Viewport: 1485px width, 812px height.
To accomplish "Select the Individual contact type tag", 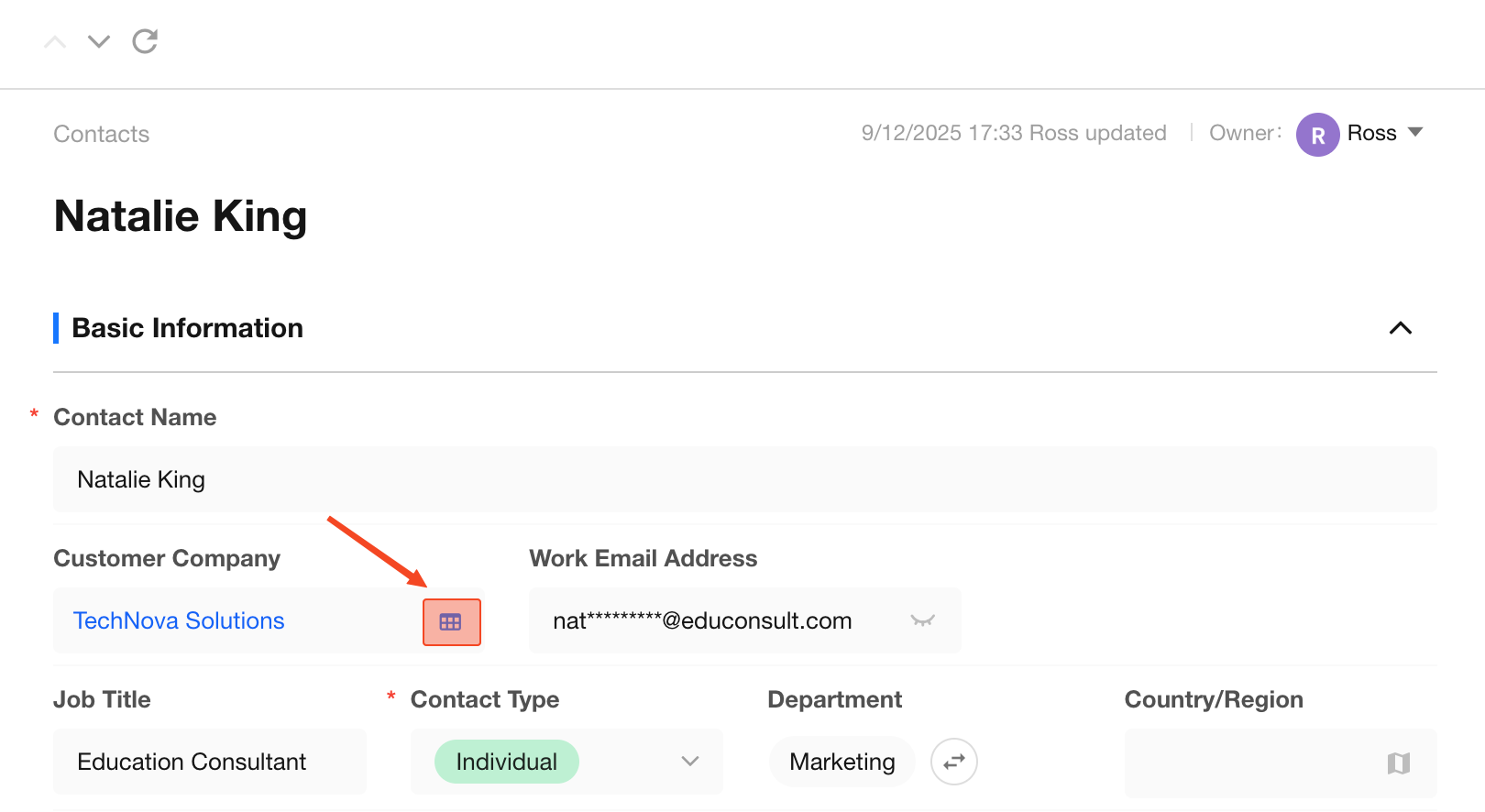I will click(506, 762).
